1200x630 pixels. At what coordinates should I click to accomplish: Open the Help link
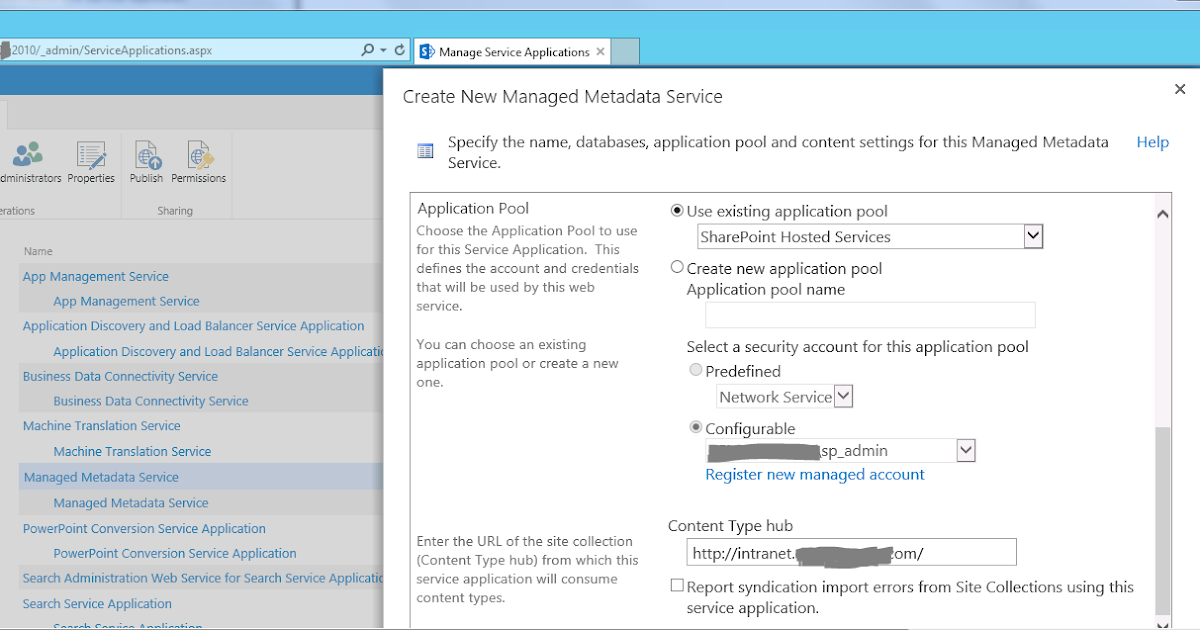coord(1152,142)
